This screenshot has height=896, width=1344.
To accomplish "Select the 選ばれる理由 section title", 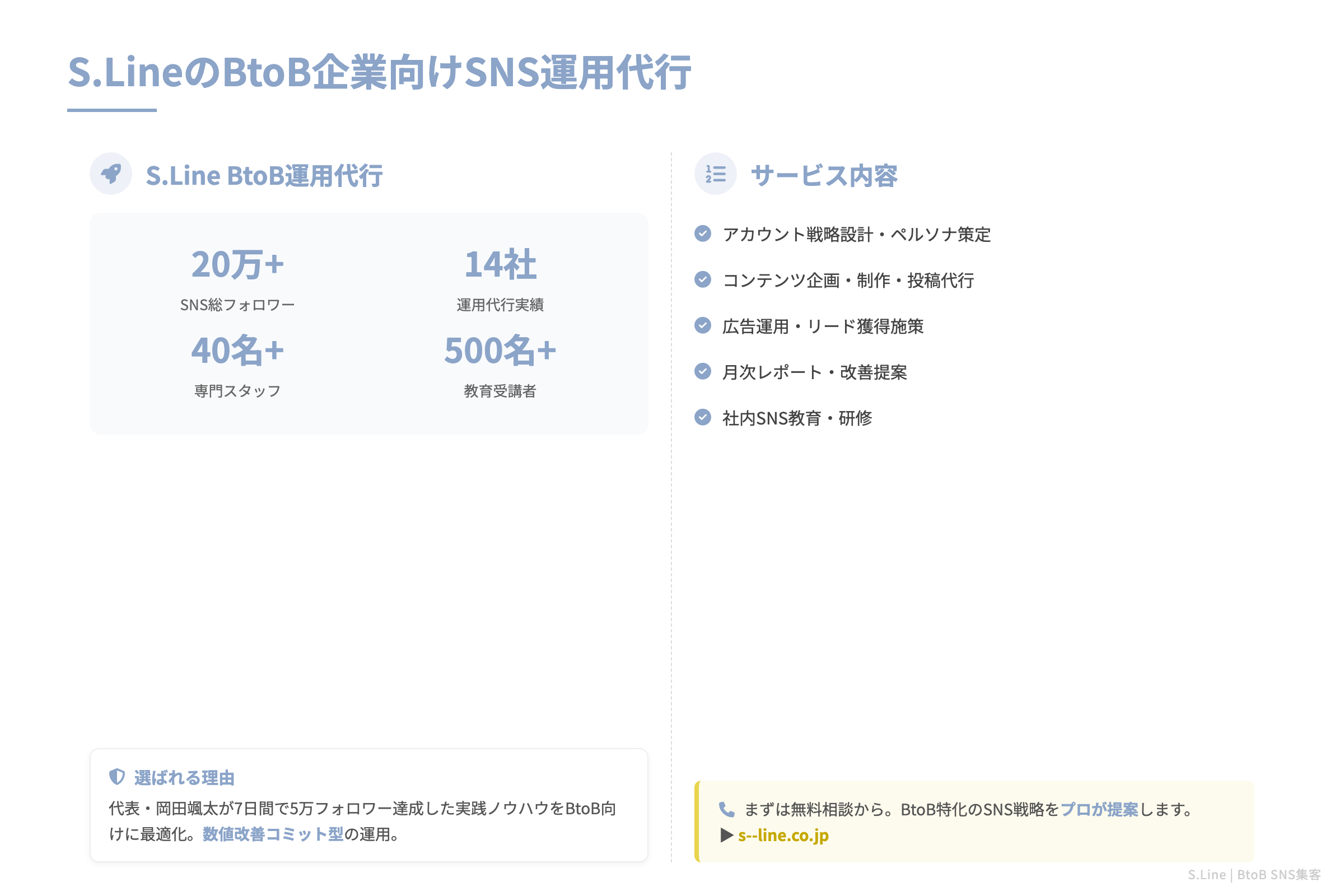I will (185, 777).
